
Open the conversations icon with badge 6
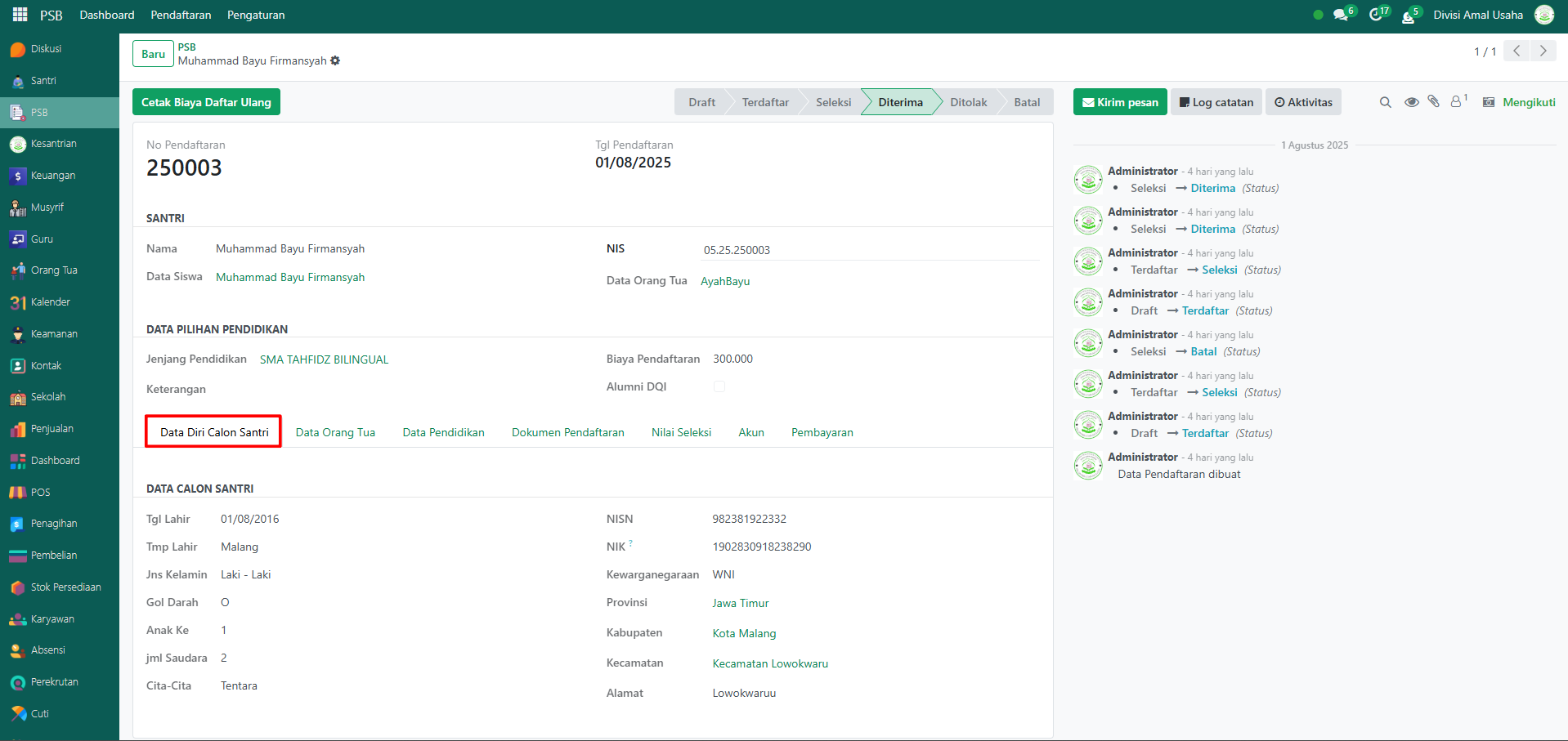pos(1341,15)
